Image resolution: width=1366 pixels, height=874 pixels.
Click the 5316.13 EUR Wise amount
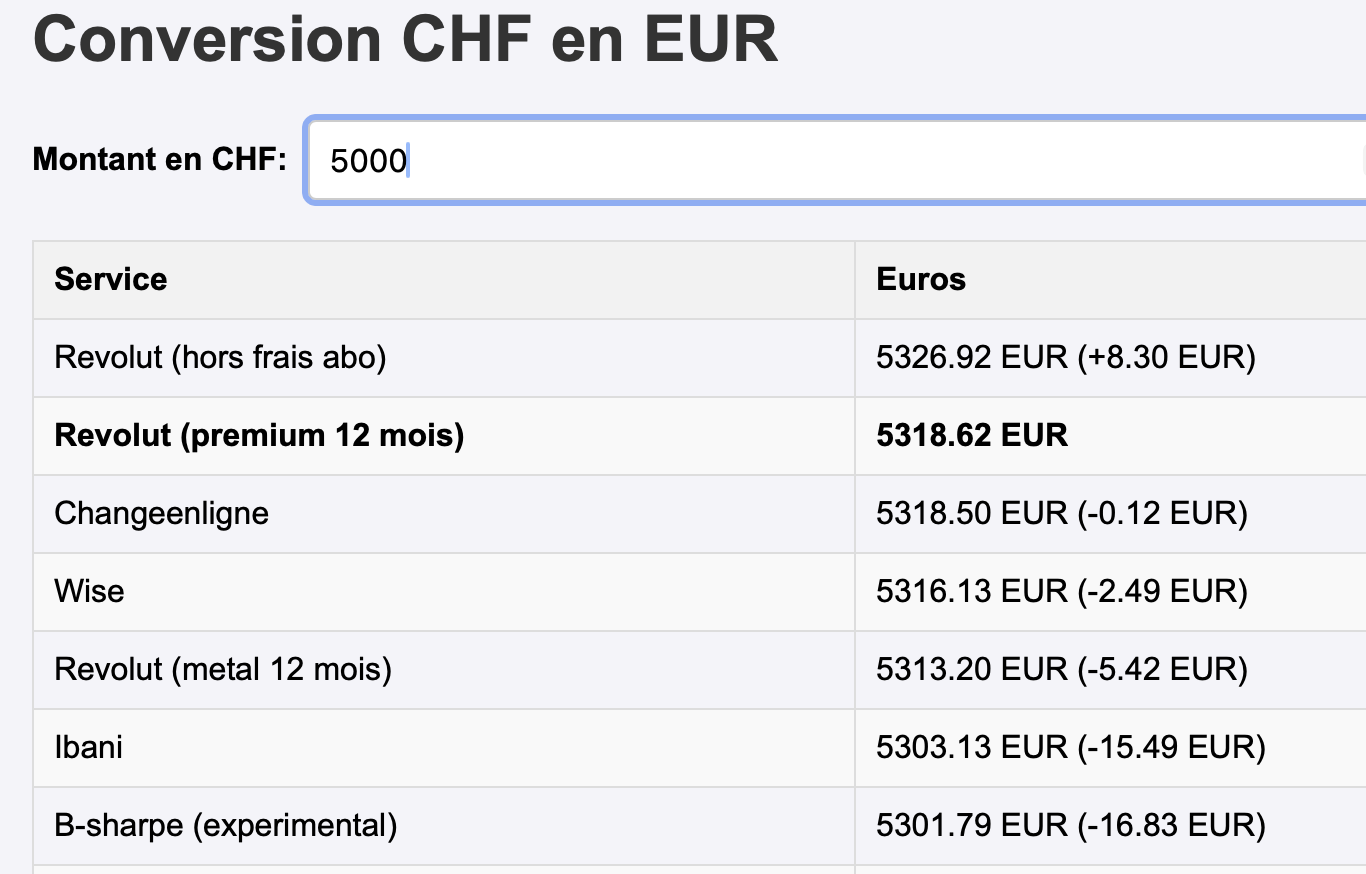[x=1062, y=591]
